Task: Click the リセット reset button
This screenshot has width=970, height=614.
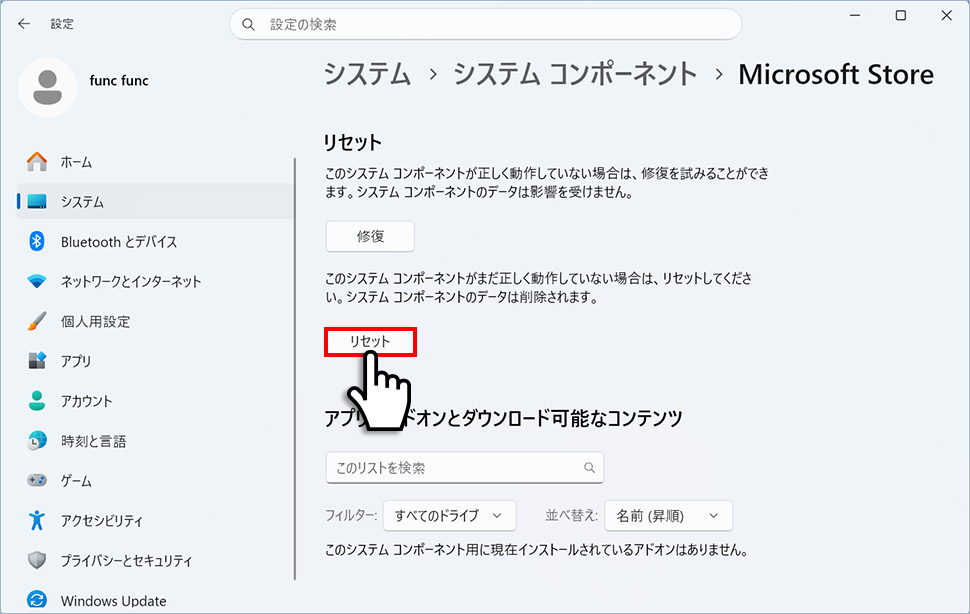Action: point(370,341)
